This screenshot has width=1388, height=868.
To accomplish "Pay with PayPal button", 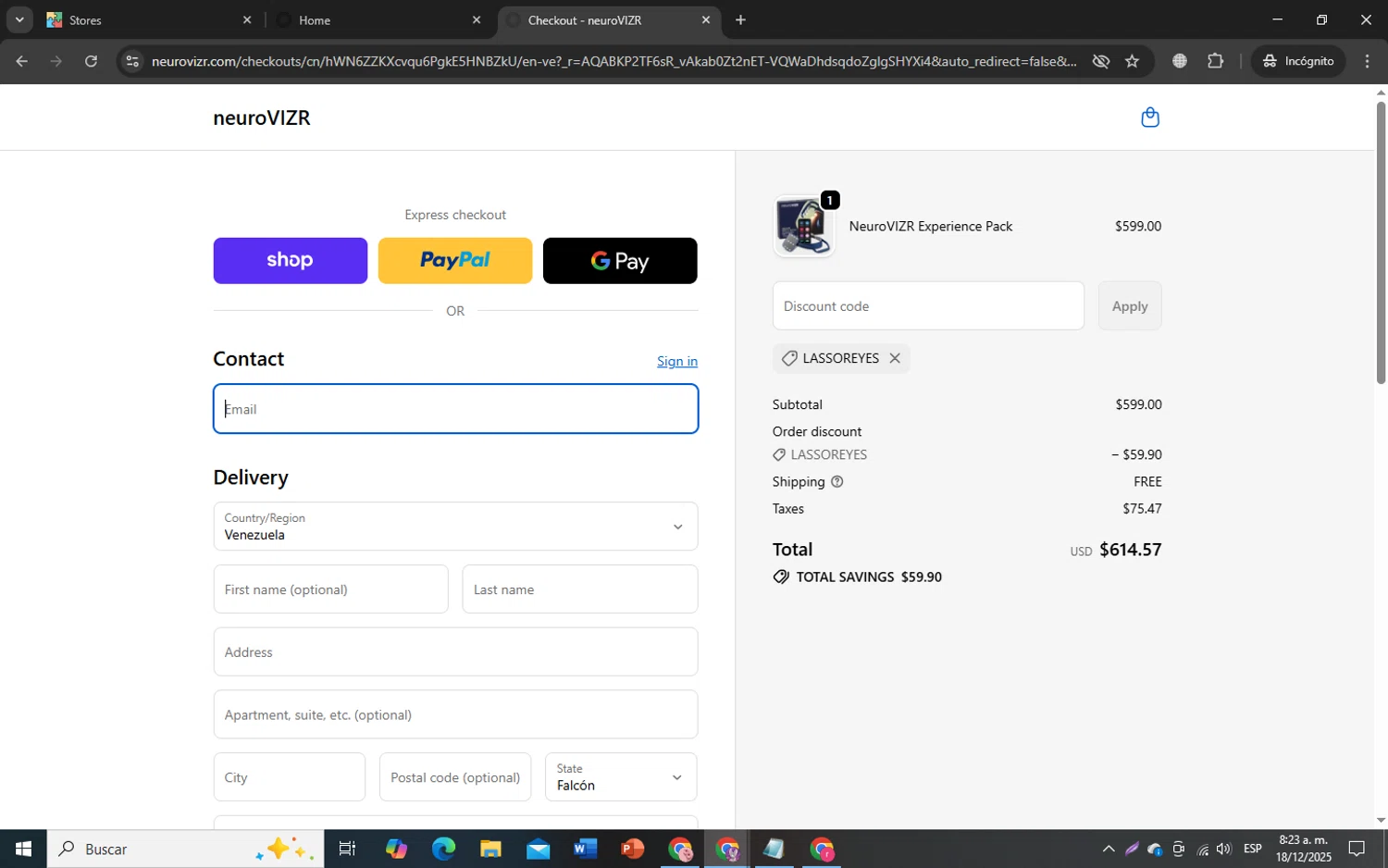I will click(x=455, y=261).
